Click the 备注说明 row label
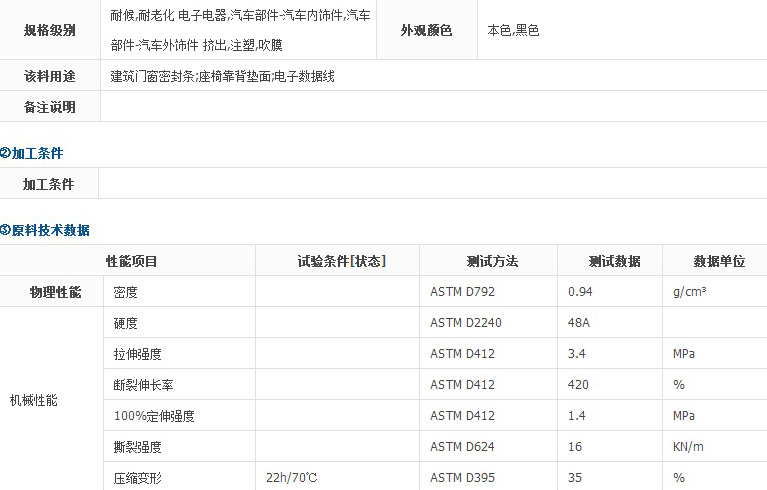Viewport: 767px width, 490px height. click(50, 107)
